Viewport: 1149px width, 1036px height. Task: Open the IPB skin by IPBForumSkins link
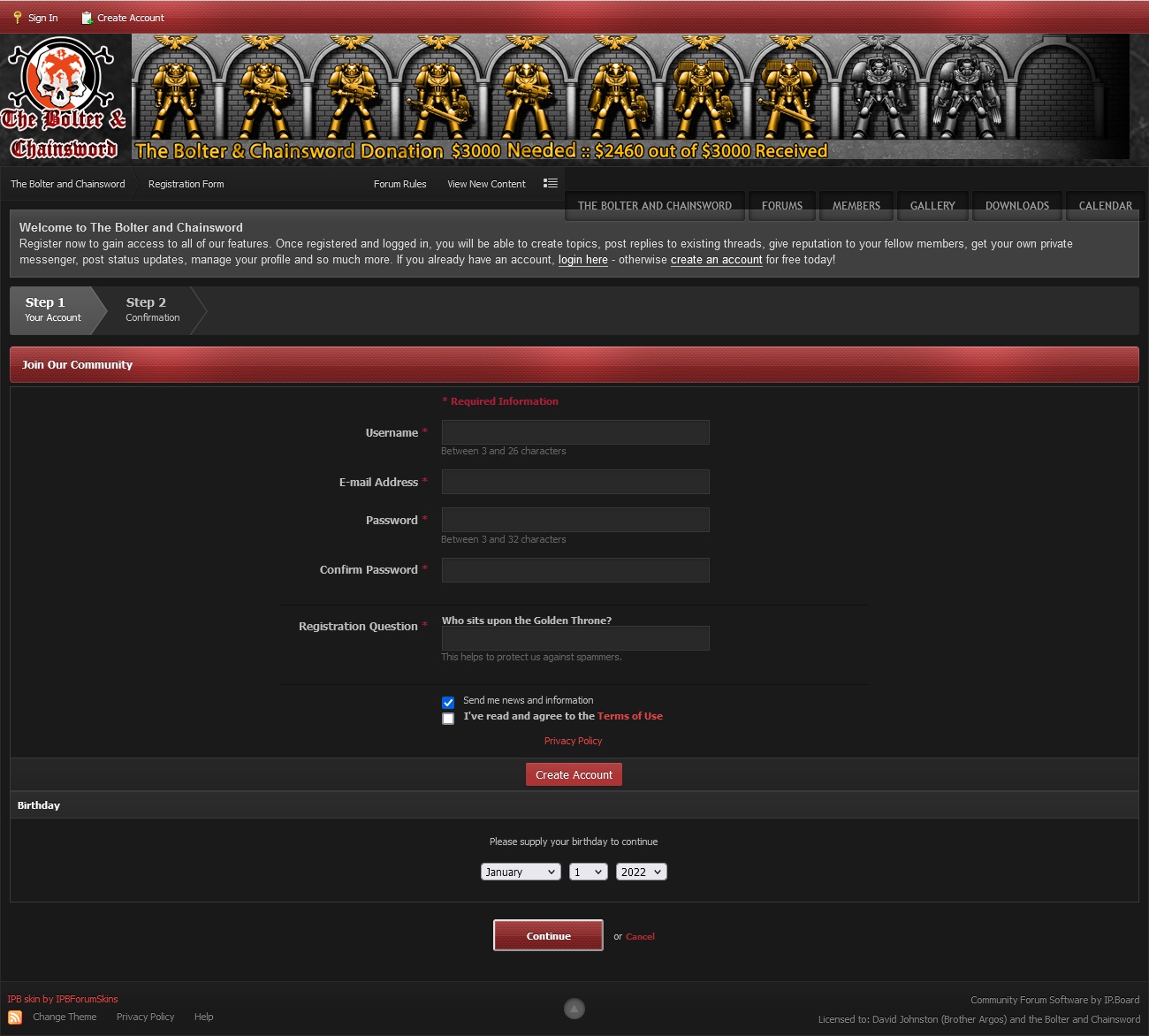pyautogui.click(x=63, y=999)
